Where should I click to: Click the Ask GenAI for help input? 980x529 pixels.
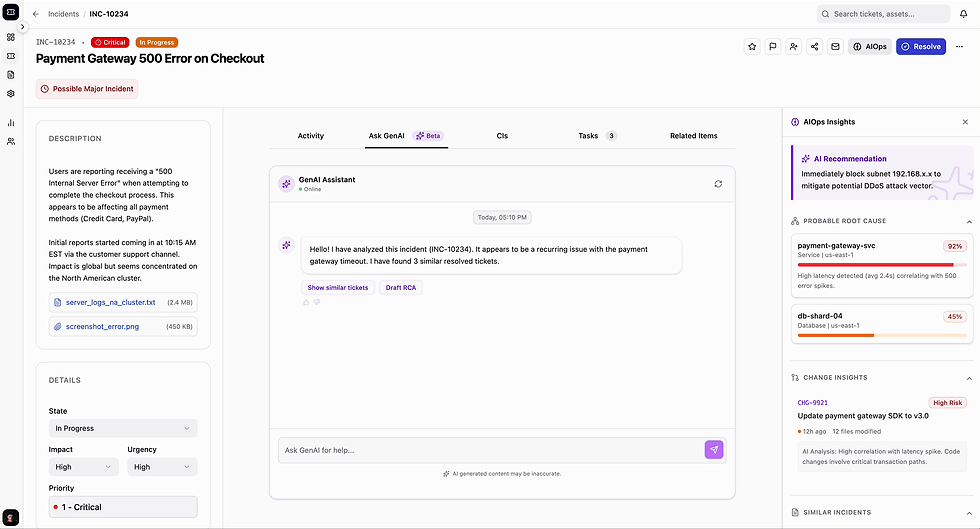pyautogui.click(x=490, y=450)
